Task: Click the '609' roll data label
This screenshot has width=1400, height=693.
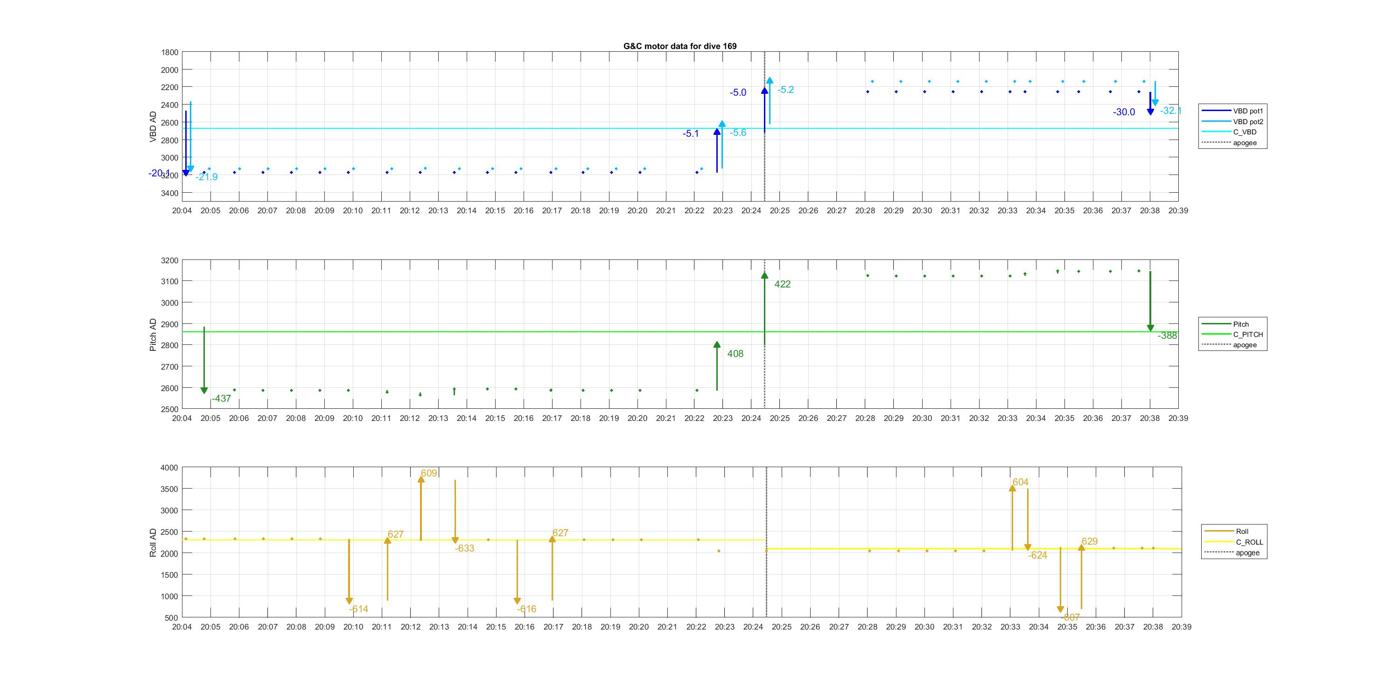Action: point(429,473)
